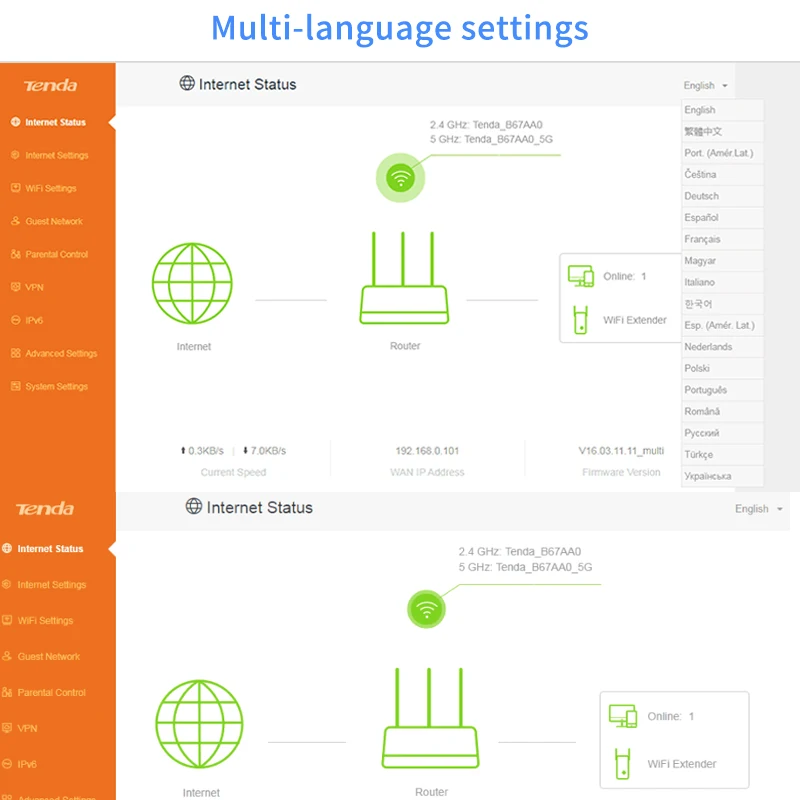Click green WiFi signal icon in upper screenshot
800x800 pixels.
pyautogui.click(x=401, y=178)
